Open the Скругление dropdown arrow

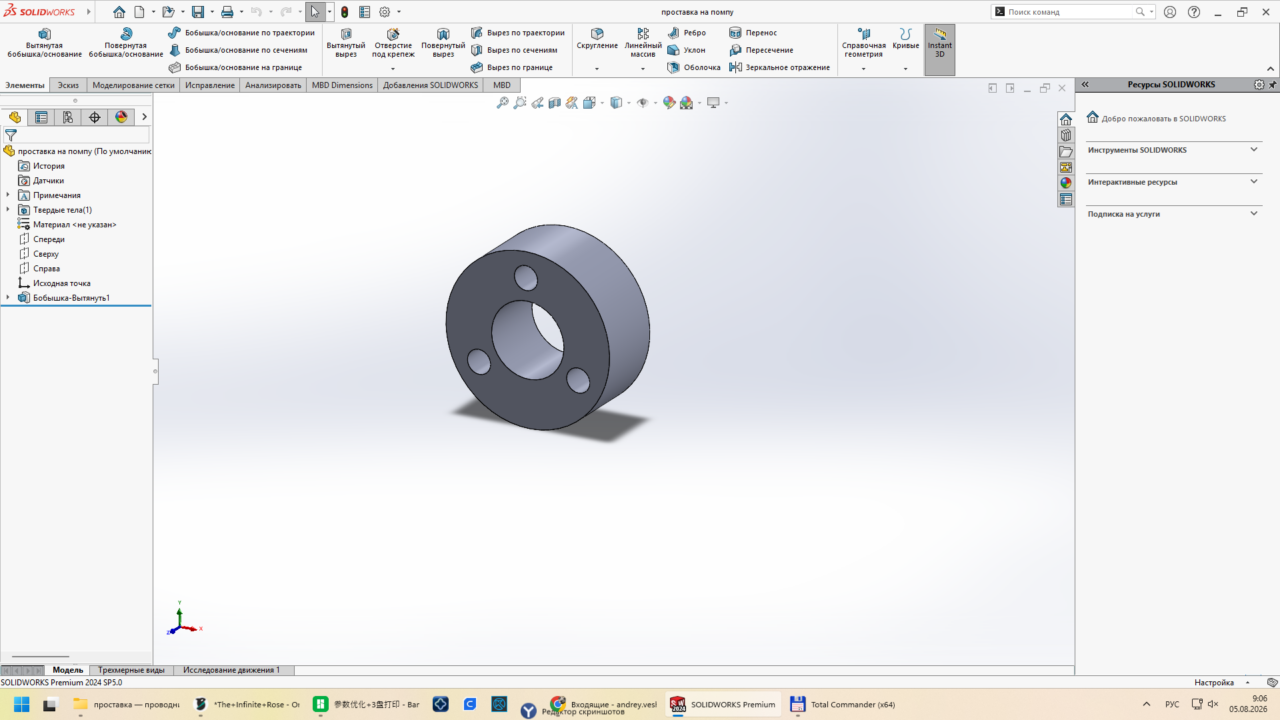pyautogui.click(x=597, y=69)
